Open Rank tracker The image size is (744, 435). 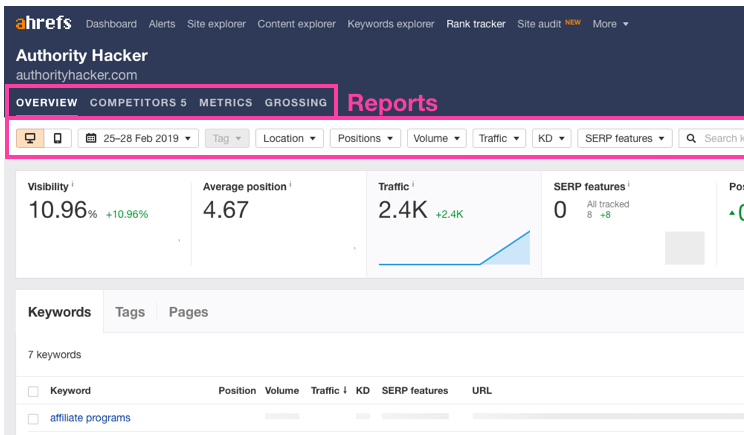(x=476, y=24)
